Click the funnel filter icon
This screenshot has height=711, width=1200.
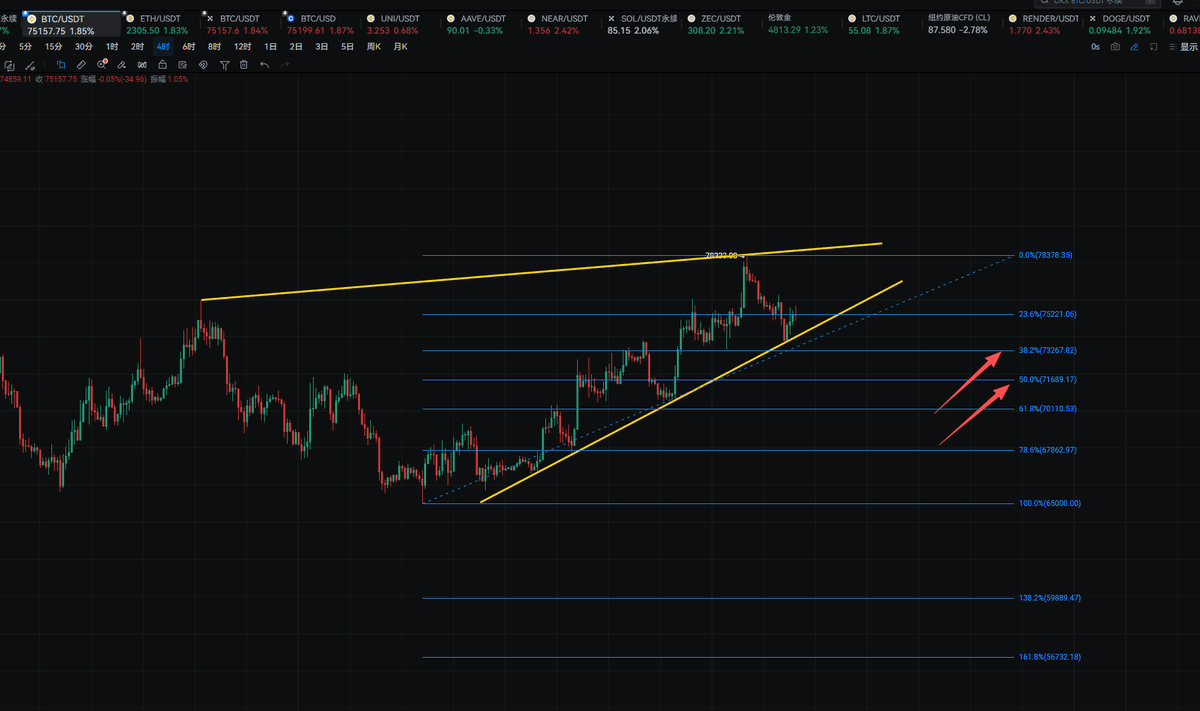click(x=224, y=65)
